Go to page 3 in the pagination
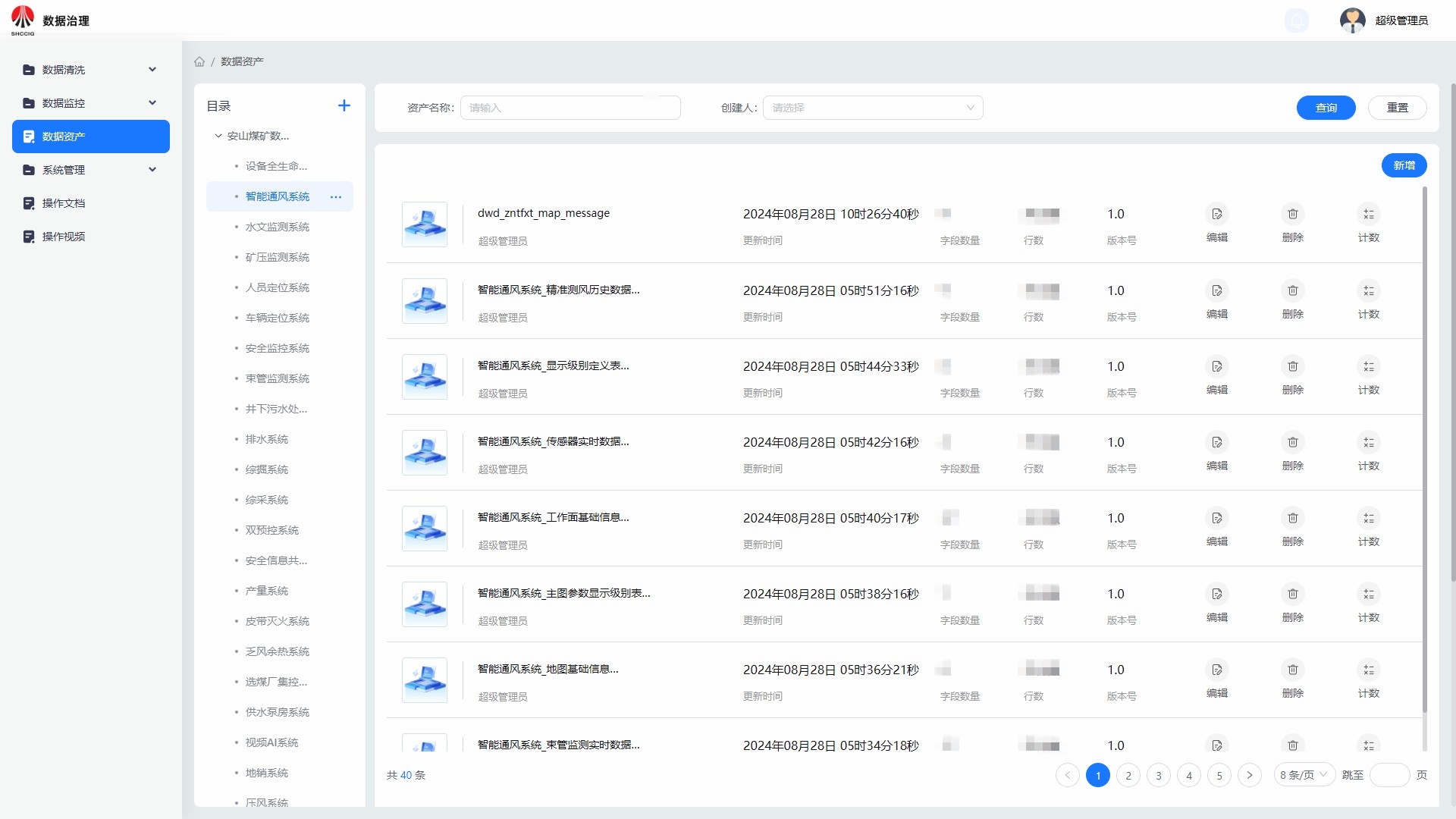Viewport: 1456px width, 819px height. click(1158, 775)
